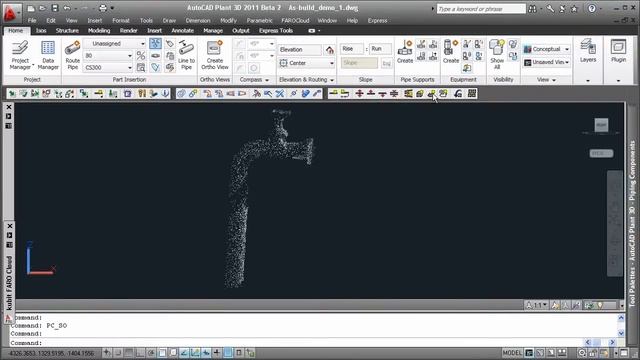
Task: Click command line scroll up arrow
Action: 621,318
